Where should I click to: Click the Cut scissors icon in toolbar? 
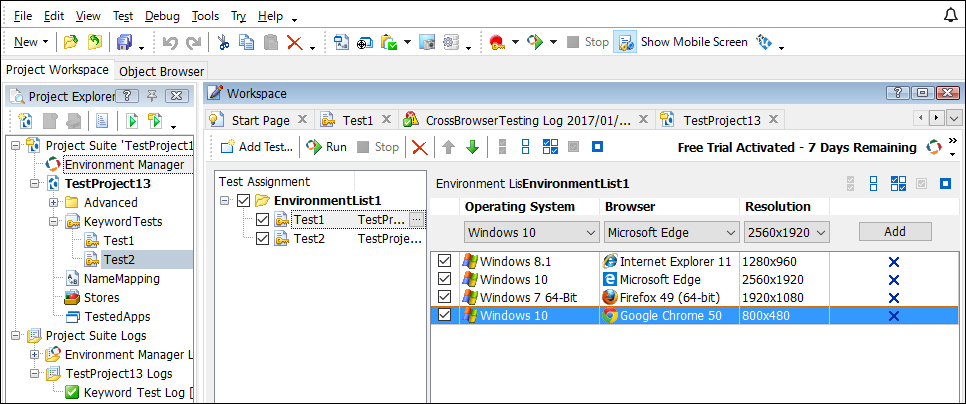pyautogui.click(x=223, y=42)
